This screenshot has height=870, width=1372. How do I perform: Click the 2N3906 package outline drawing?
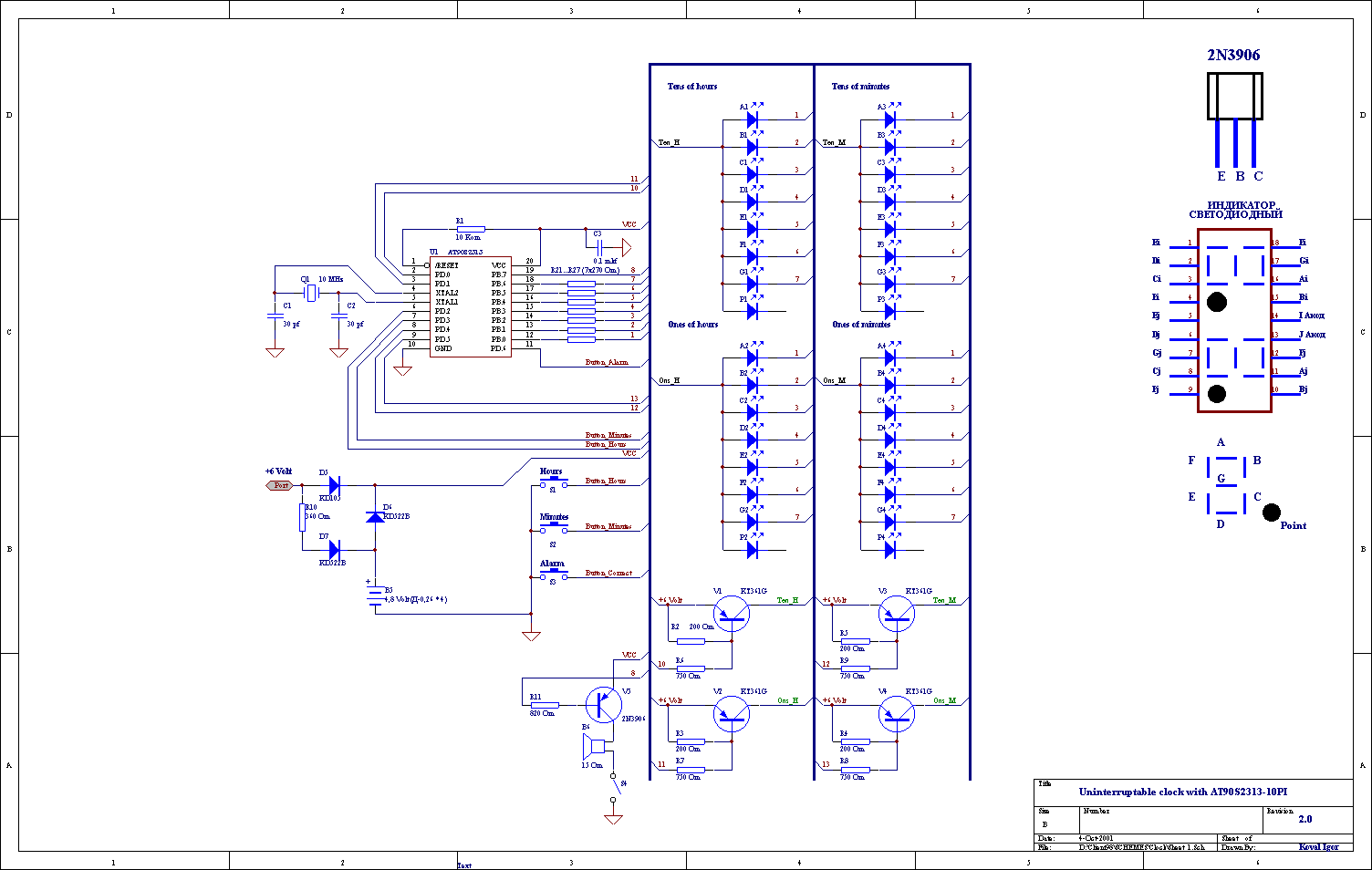click(x=1234, y=96)
